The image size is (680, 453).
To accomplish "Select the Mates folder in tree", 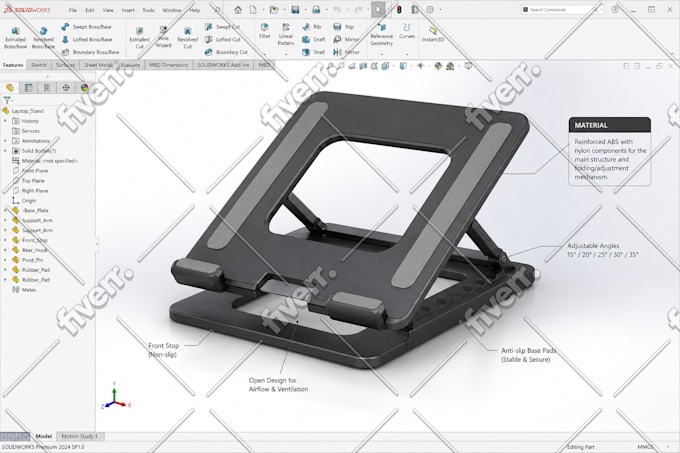I will point(24,290).
